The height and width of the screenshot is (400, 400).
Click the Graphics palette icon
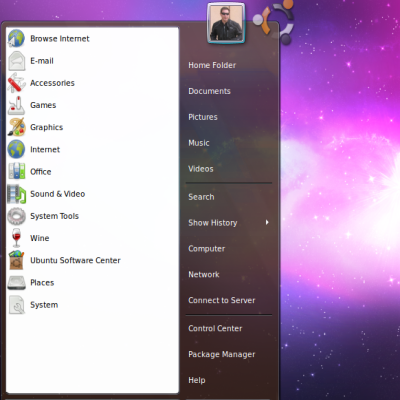(16, 127)
